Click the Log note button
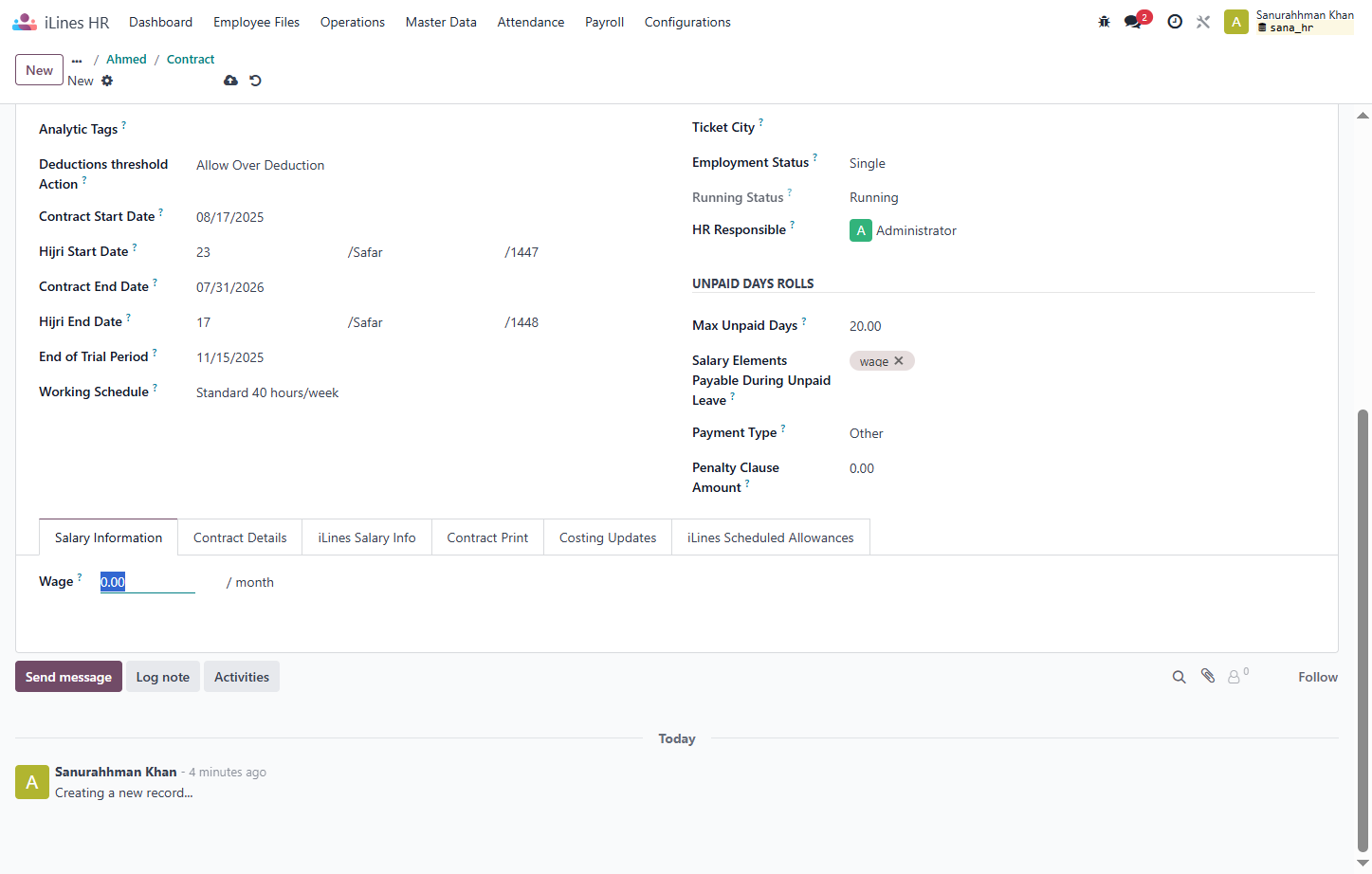The width and height of the screenshot is (1372, 874). coord(163,677)
